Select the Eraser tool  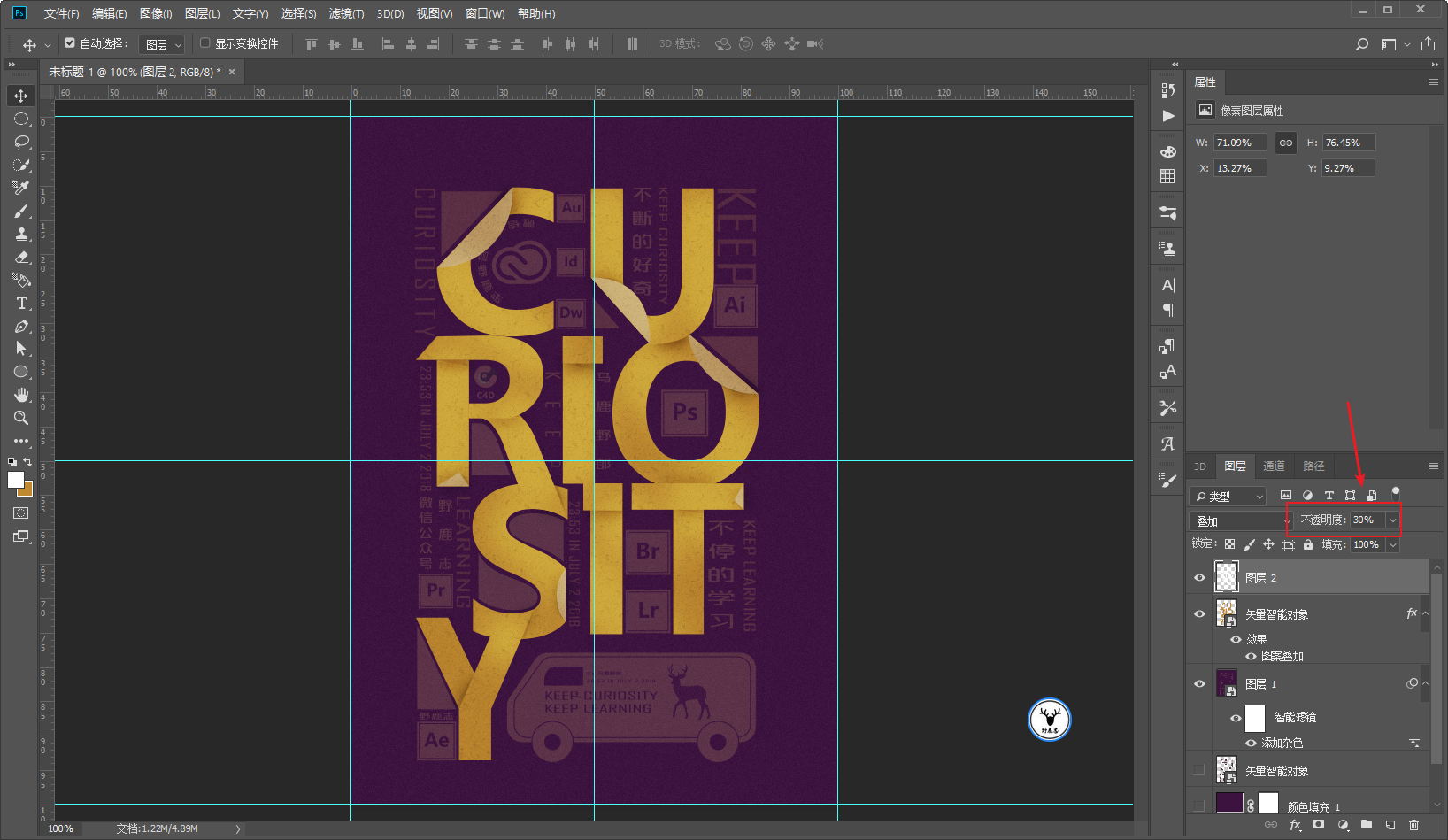[21, 257]
